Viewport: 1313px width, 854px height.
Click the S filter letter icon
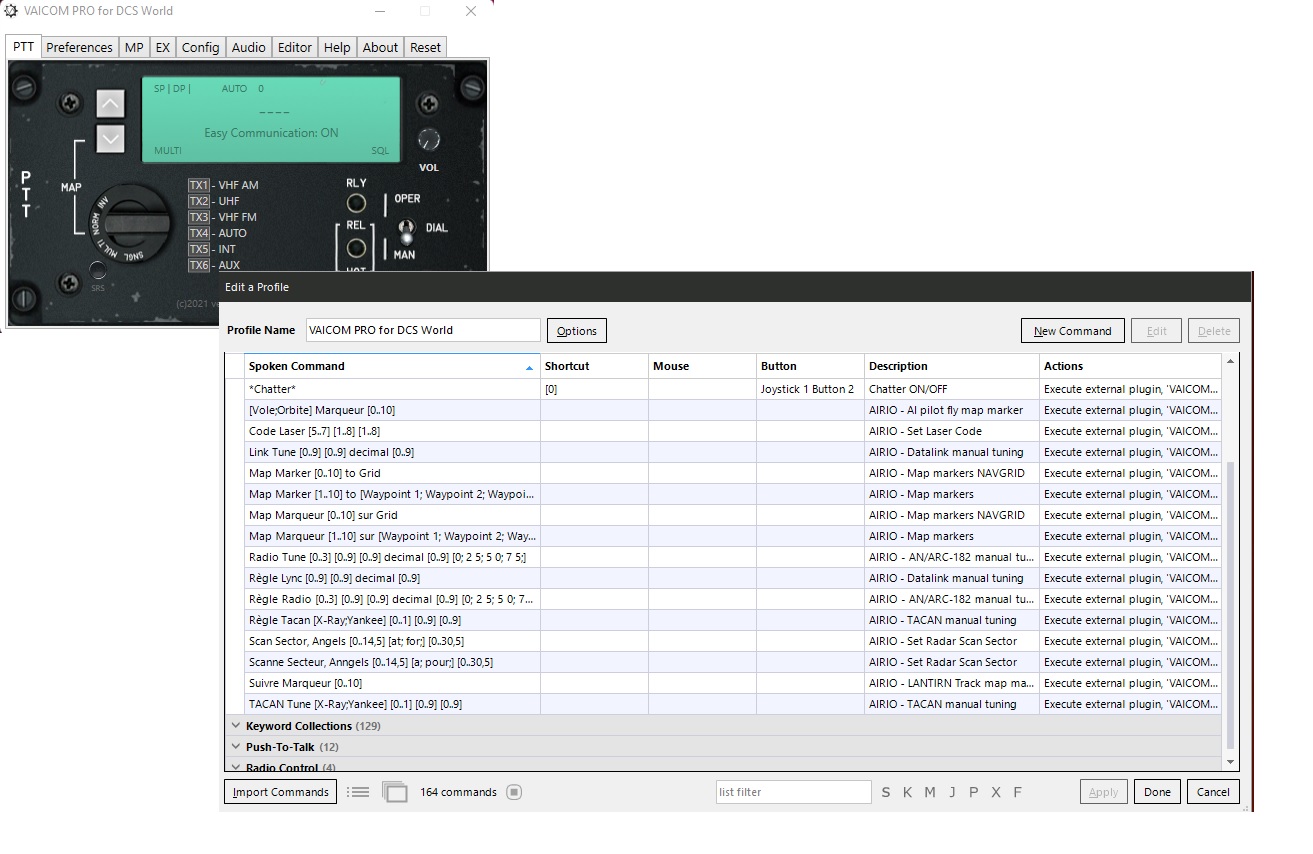click(x=885, y=792)
